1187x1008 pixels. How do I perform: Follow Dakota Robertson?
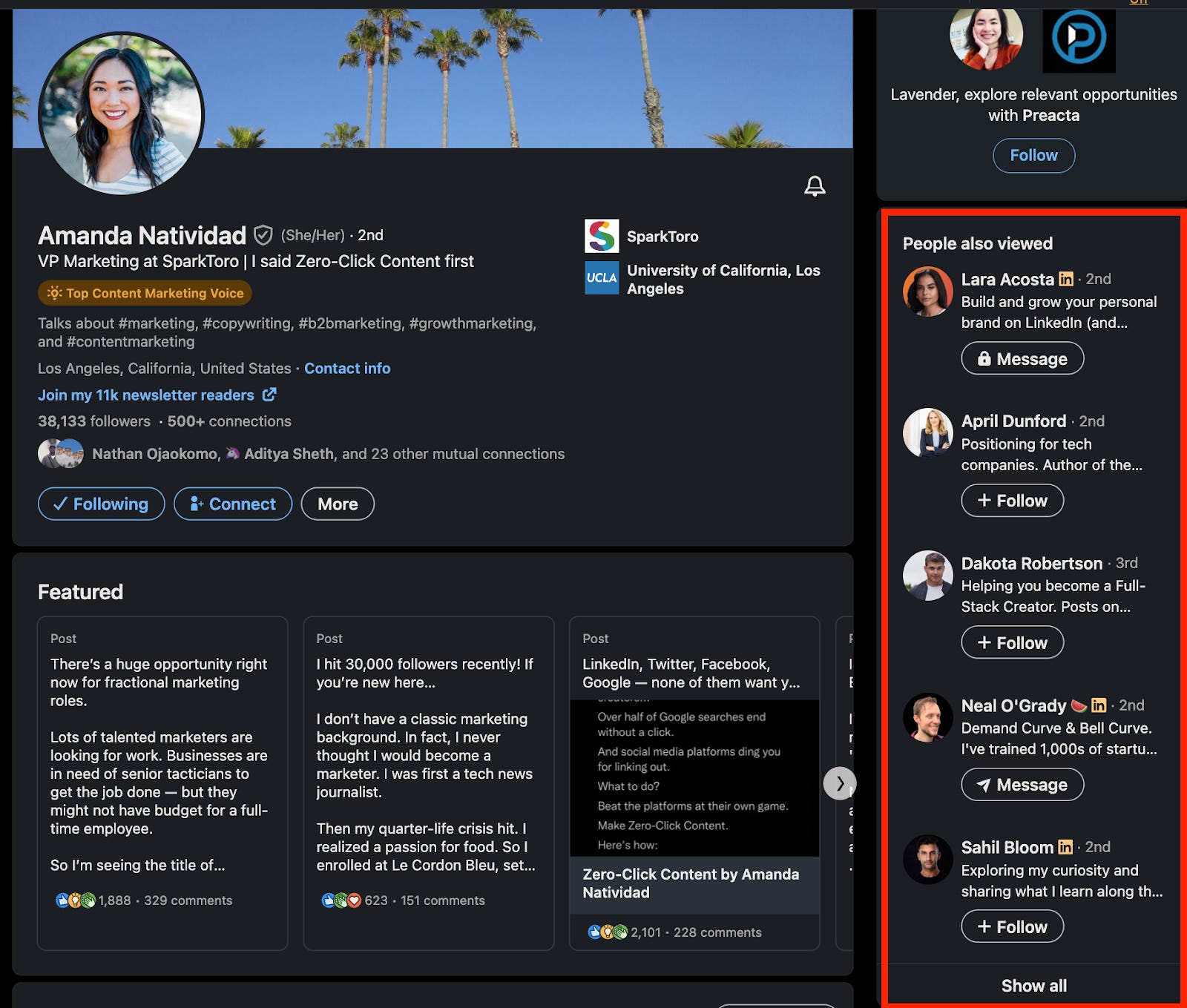pos(1012,642)
